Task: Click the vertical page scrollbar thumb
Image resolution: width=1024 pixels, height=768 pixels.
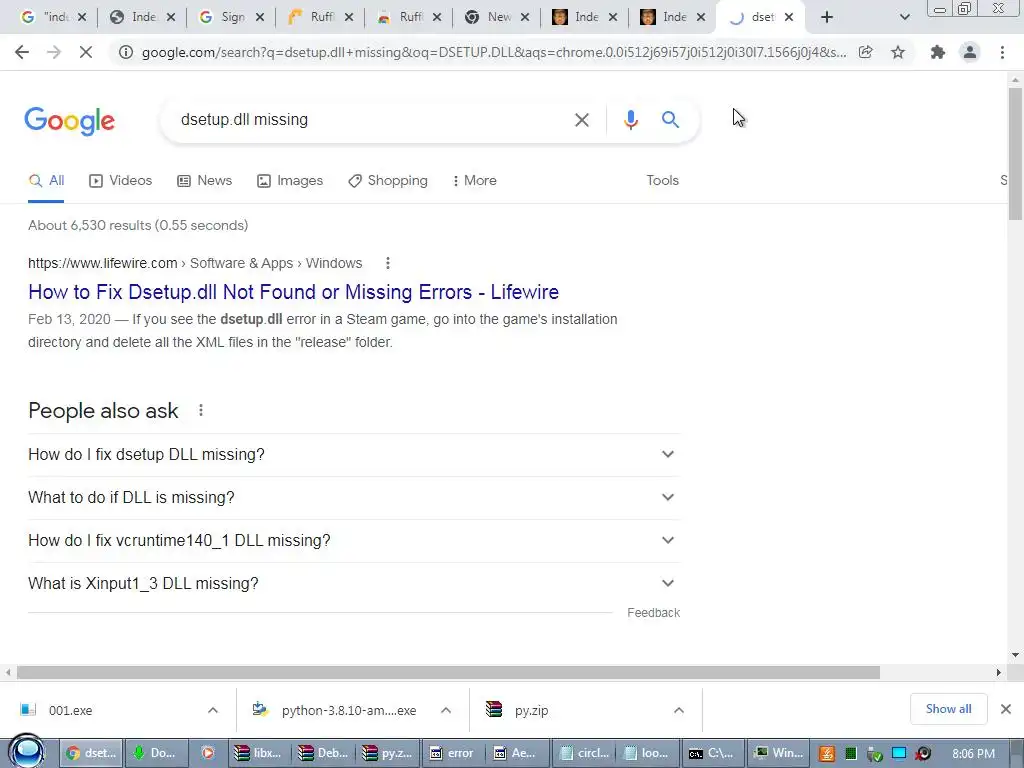Action: pos(1015,153)
